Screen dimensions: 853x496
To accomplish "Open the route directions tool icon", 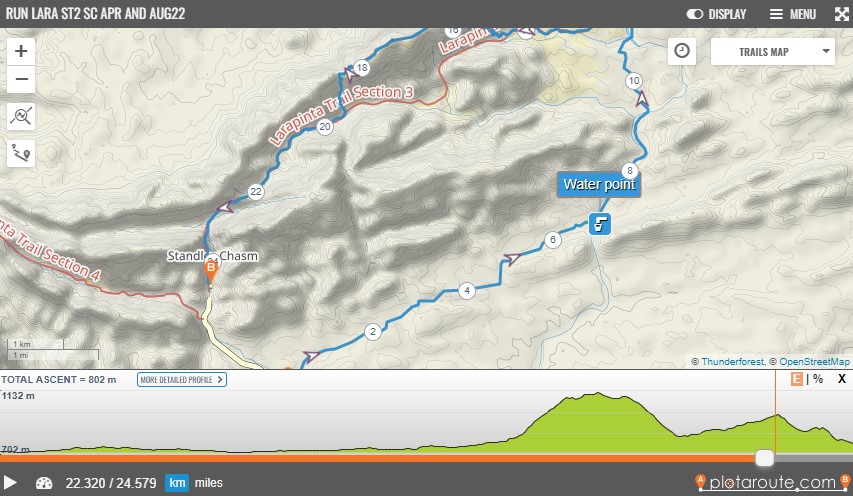I will tap(21, 153).
